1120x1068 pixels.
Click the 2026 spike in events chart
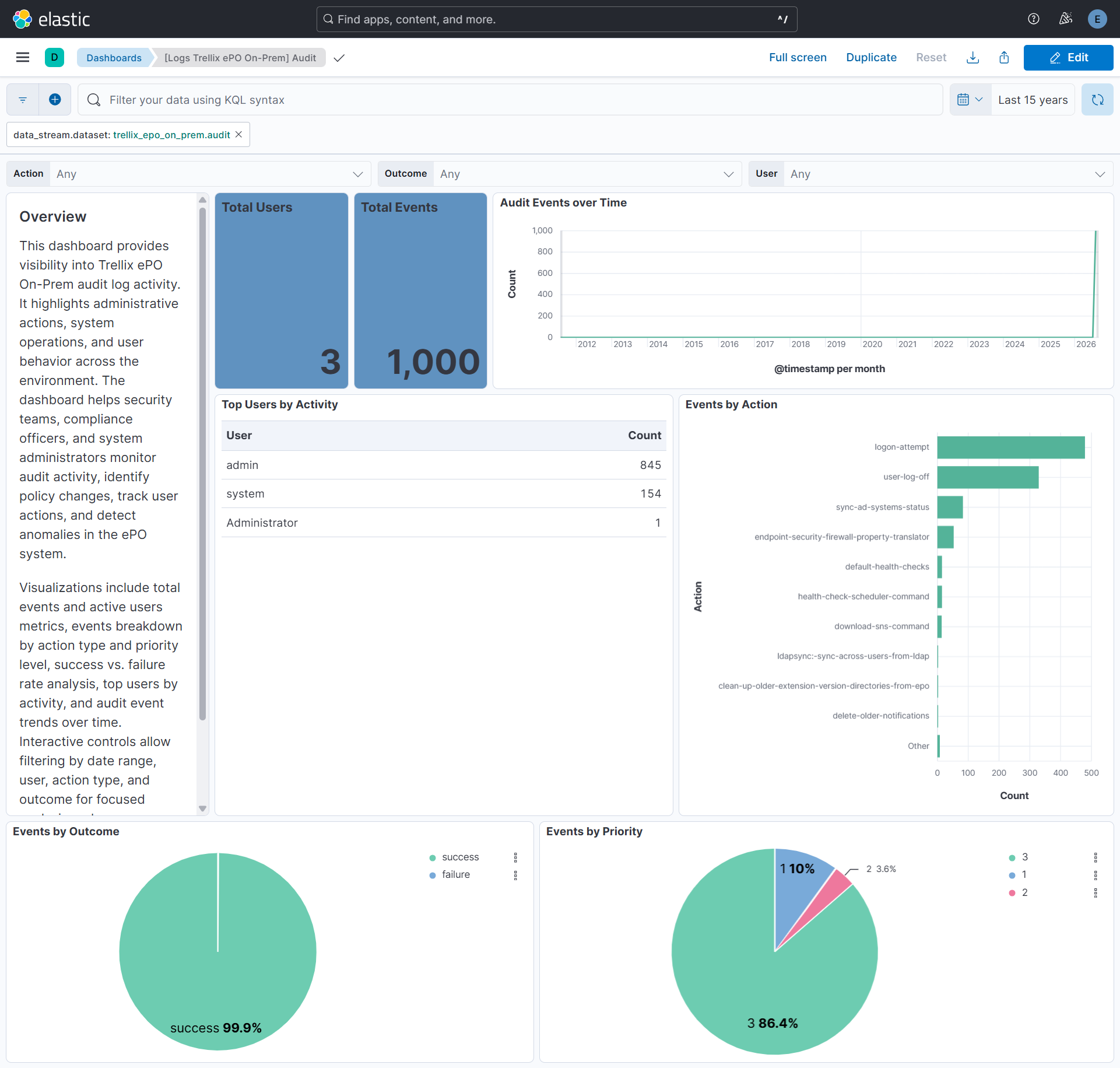tap(1096, 284)
